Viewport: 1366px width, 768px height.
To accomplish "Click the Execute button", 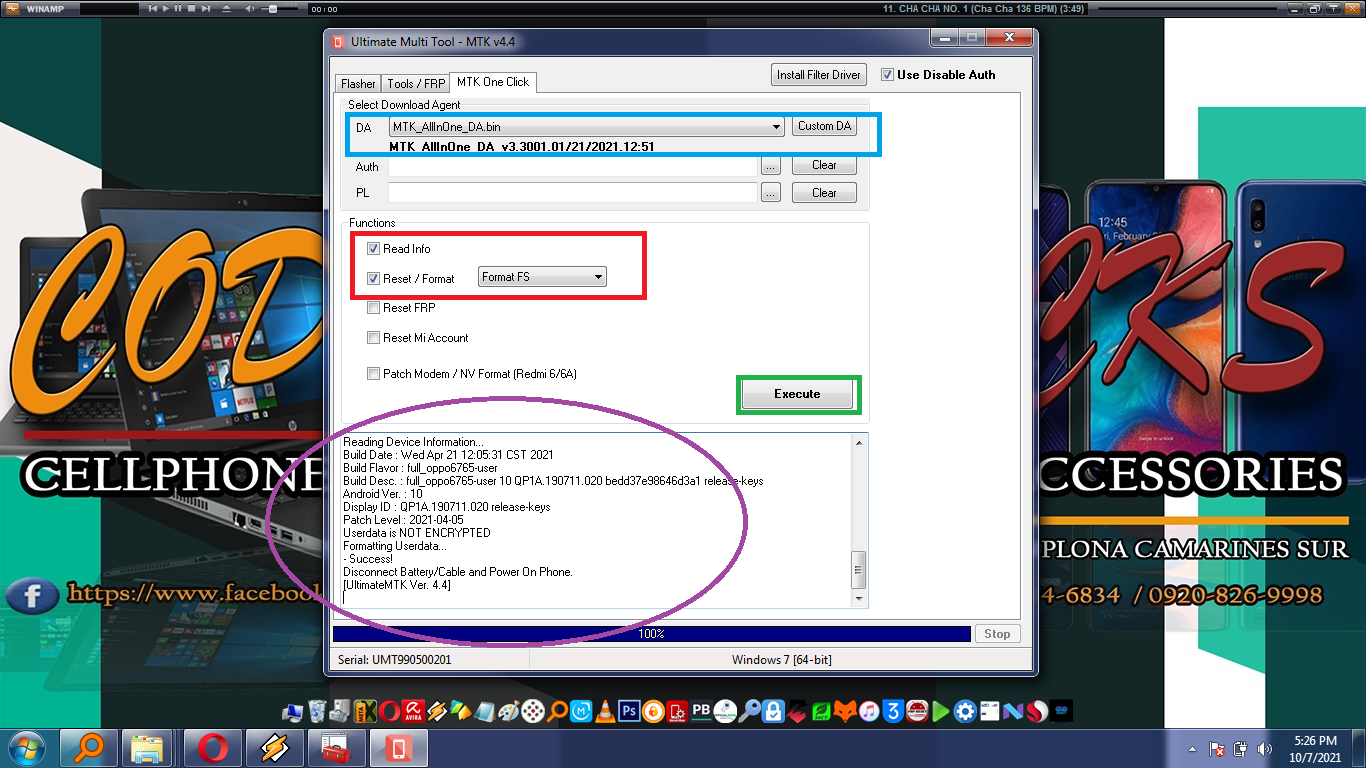I will point(797,394).
